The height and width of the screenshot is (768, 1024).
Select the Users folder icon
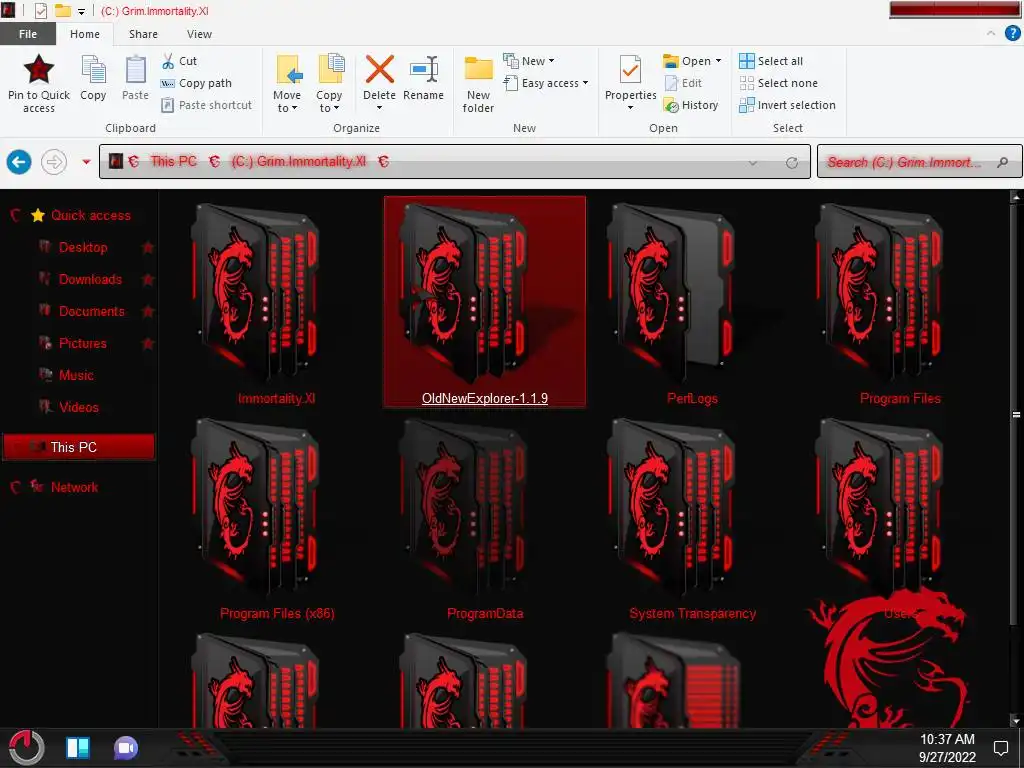tap(878, 507)
